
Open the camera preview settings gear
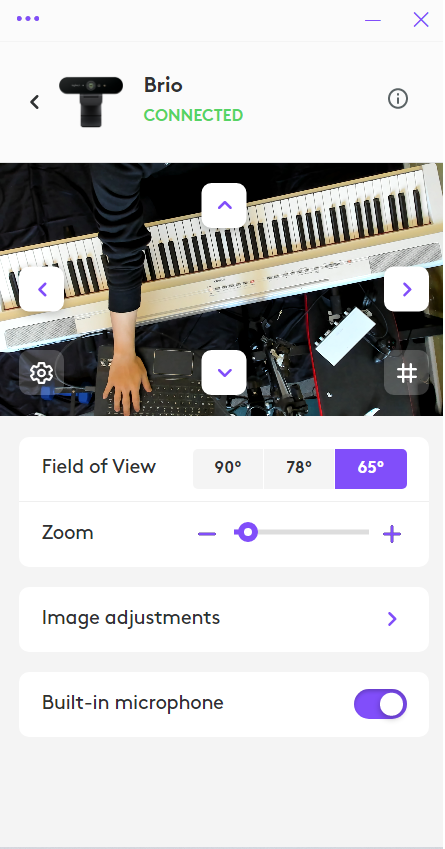[x=42, y=373]
